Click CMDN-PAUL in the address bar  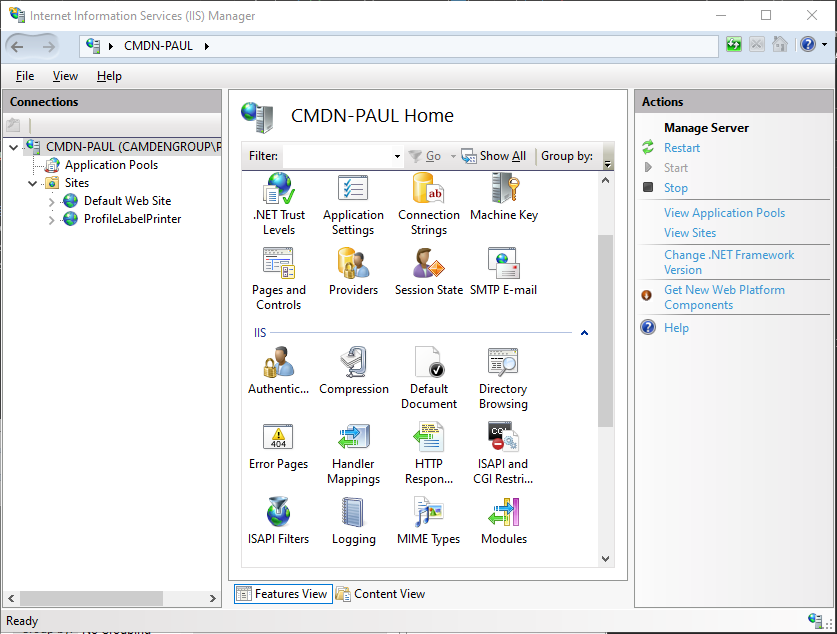click(159, 46)
